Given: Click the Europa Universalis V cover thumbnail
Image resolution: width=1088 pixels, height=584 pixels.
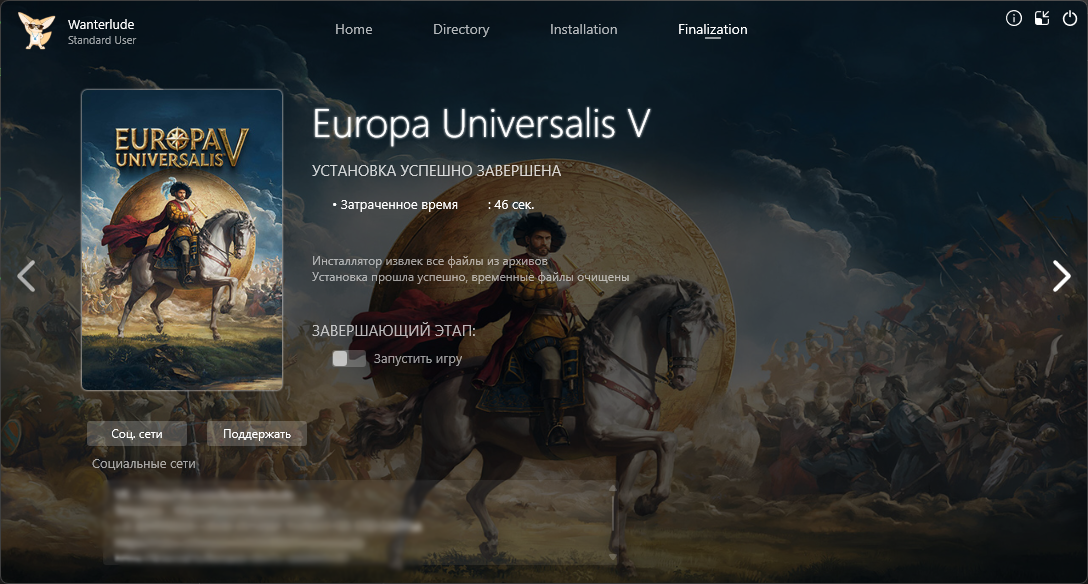Looking at the screenshot, I should pos(182,240).
